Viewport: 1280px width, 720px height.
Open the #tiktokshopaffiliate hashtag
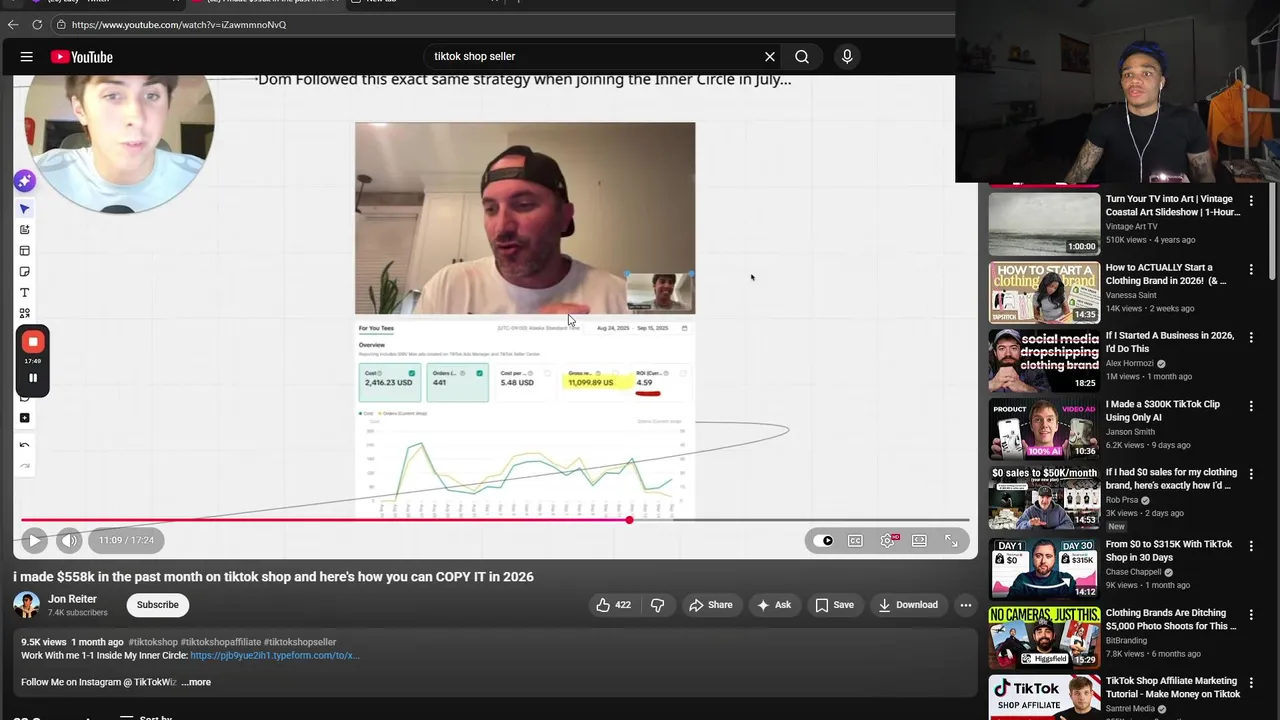pos(220,642)
